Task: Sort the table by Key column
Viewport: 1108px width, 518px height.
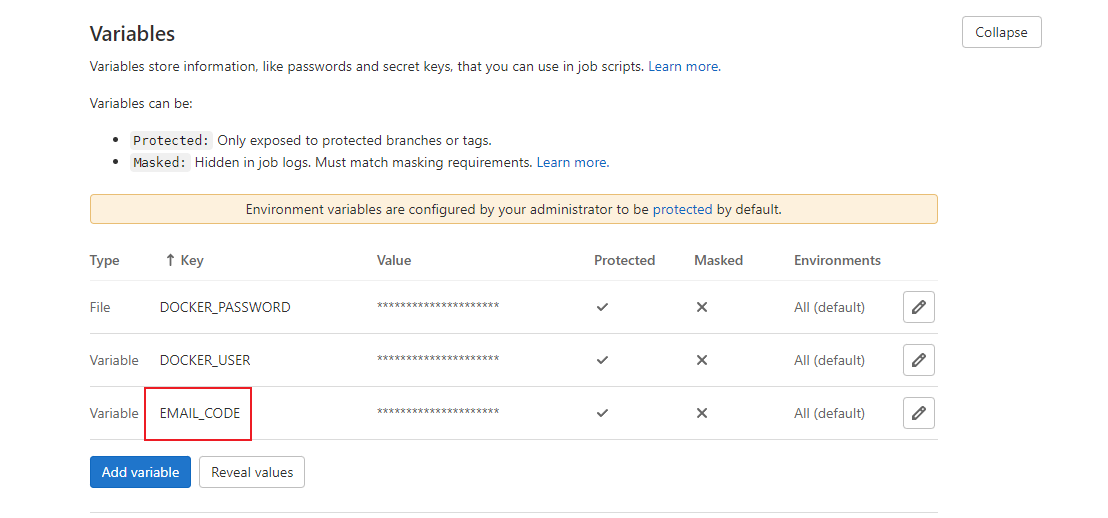Action: [184, 260]
